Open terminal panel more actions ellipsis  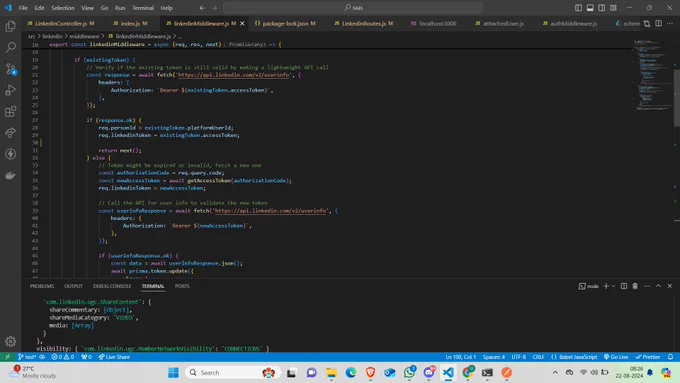(647, 286)
